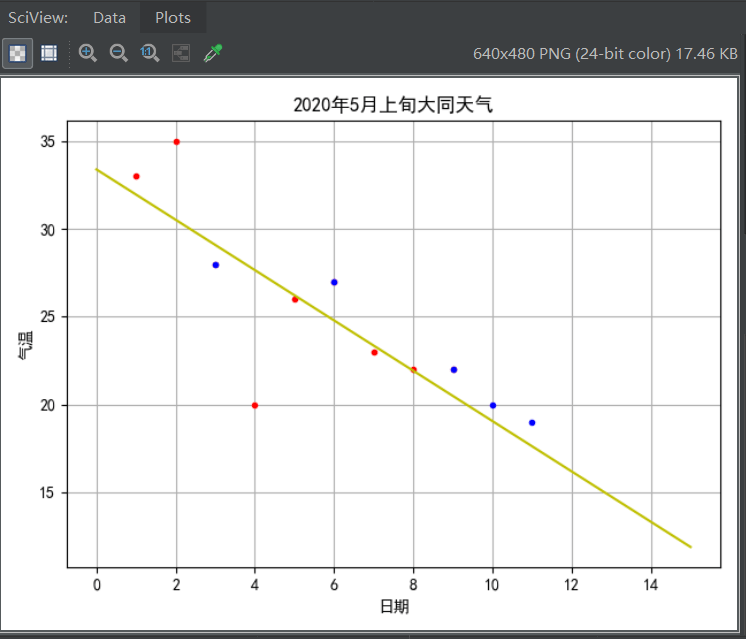This screenshot has height=639, width=746.
Task: Toggle the grid overlay icon
Action: [49, 53]
